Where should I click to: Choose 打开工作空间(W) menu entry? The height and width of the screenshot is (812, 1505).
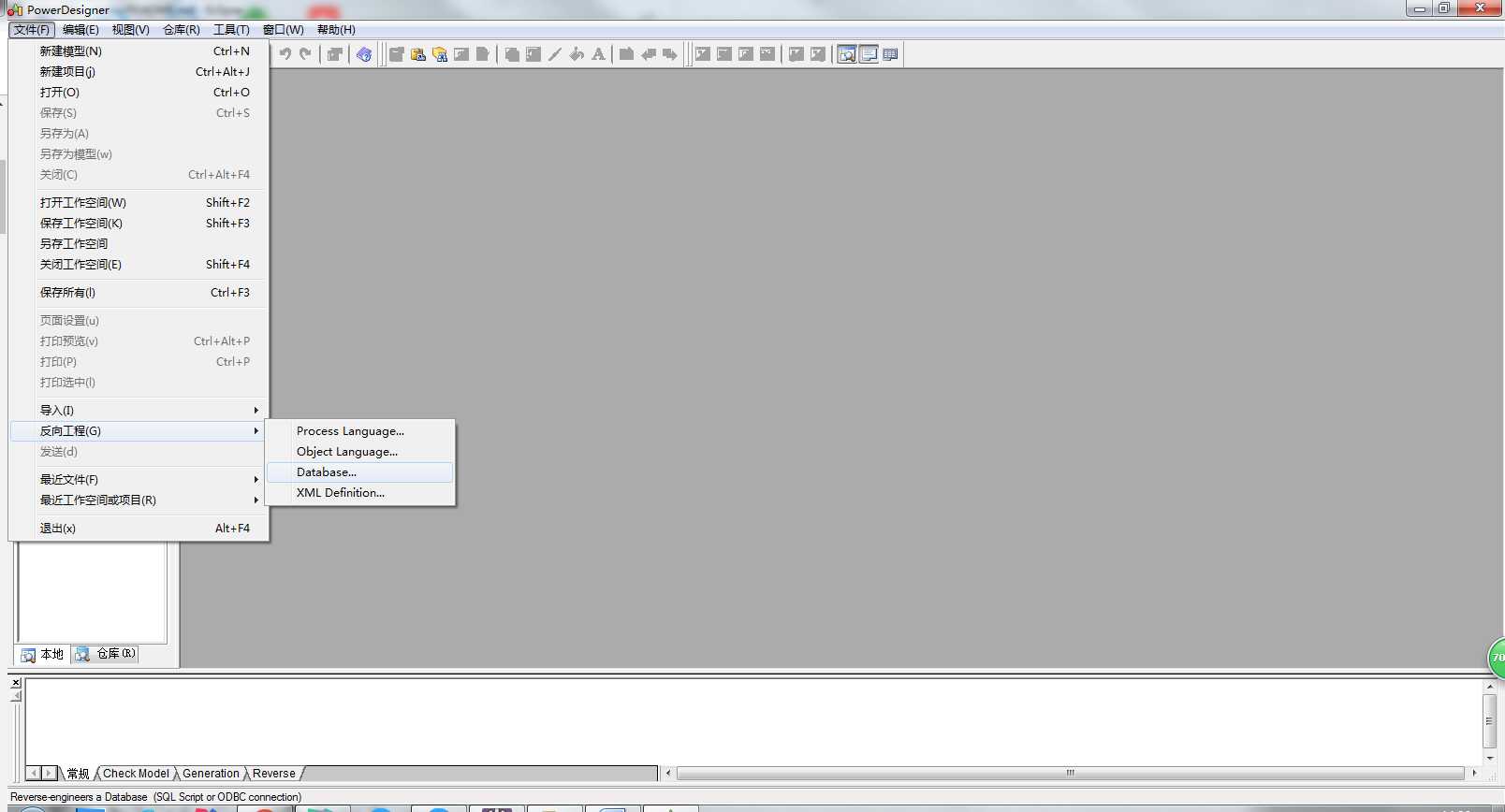pyautogui.click(x=139, y=203)
